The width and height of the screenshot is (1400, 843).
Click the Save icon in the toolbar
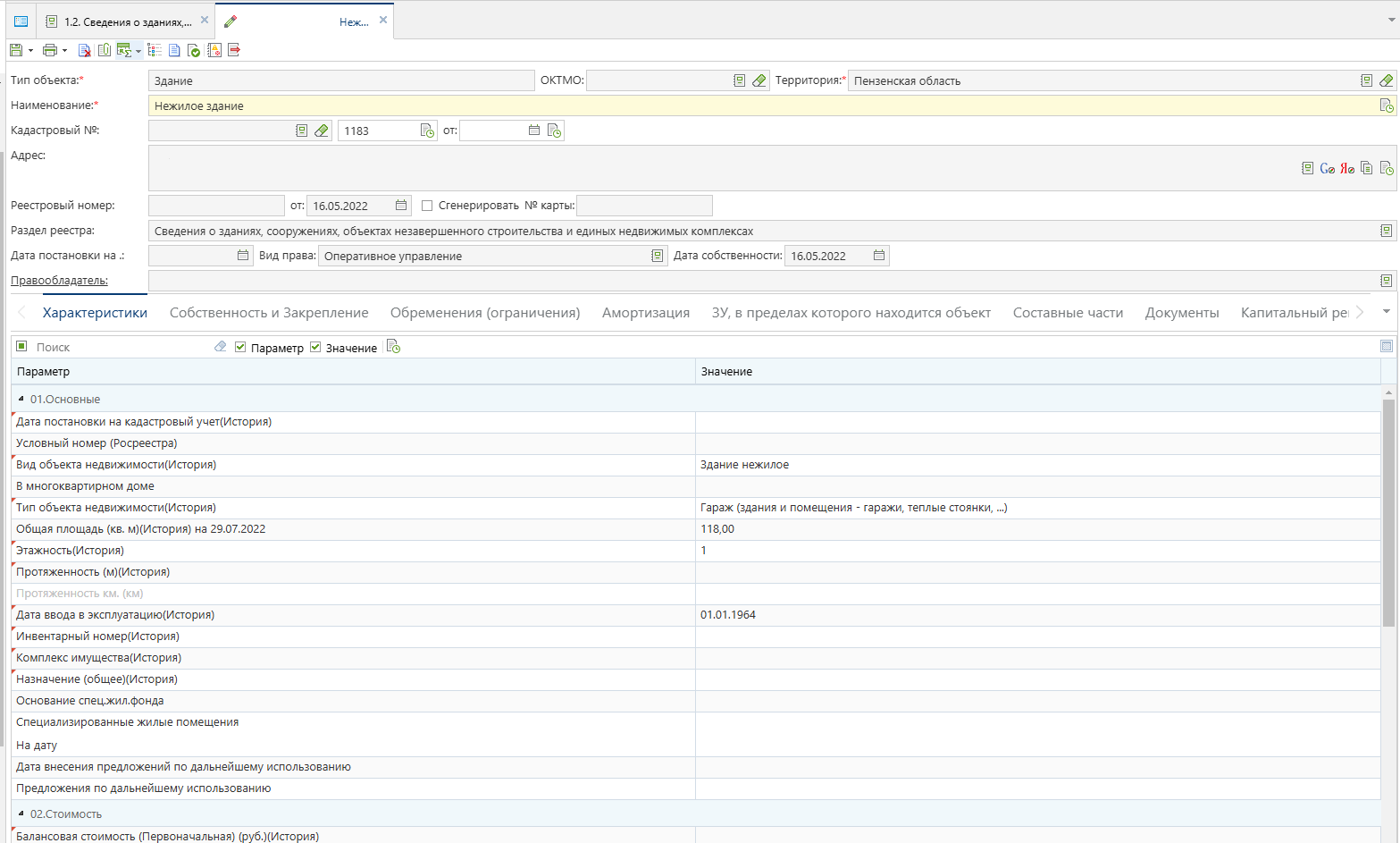click(x=16, y=50)
